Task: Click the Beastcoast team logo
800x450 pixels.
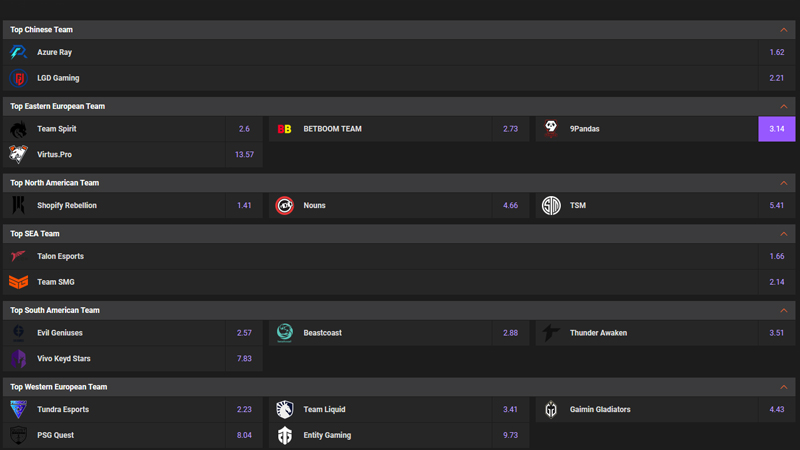Action: (x=285, y=333)
